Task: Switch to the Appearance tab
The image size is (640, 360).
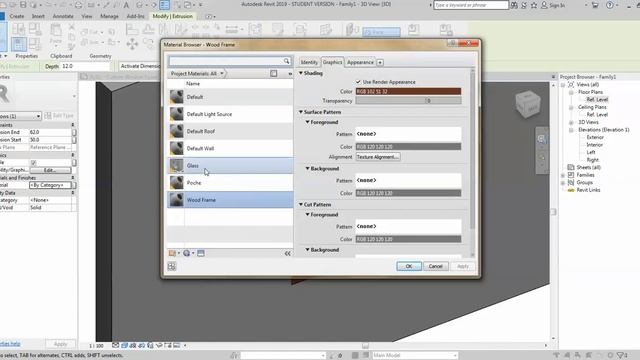Action: click(x=360, y=62)
